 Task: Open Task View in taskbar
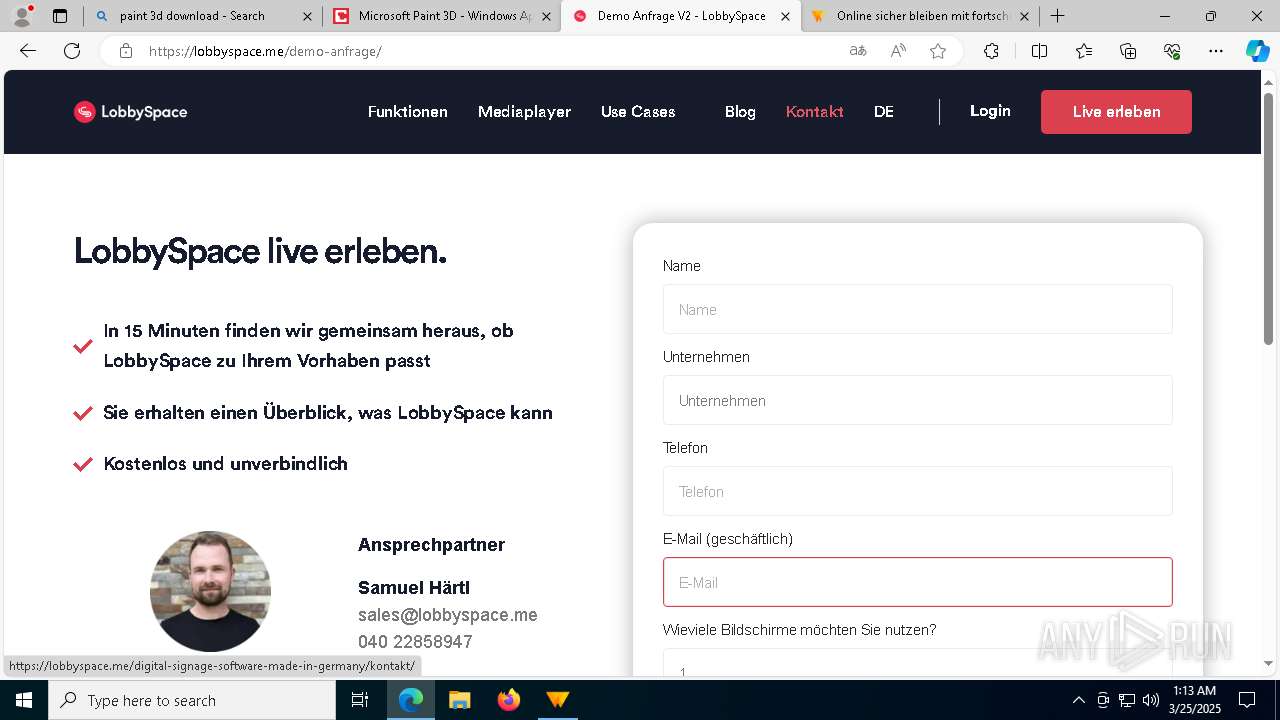click(360, 700)
